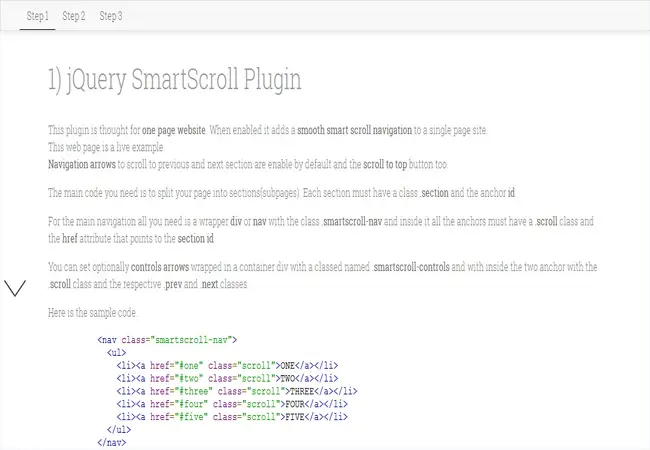
Task: Click the bold word "href" in the paragraph
Action: [70, 239]
